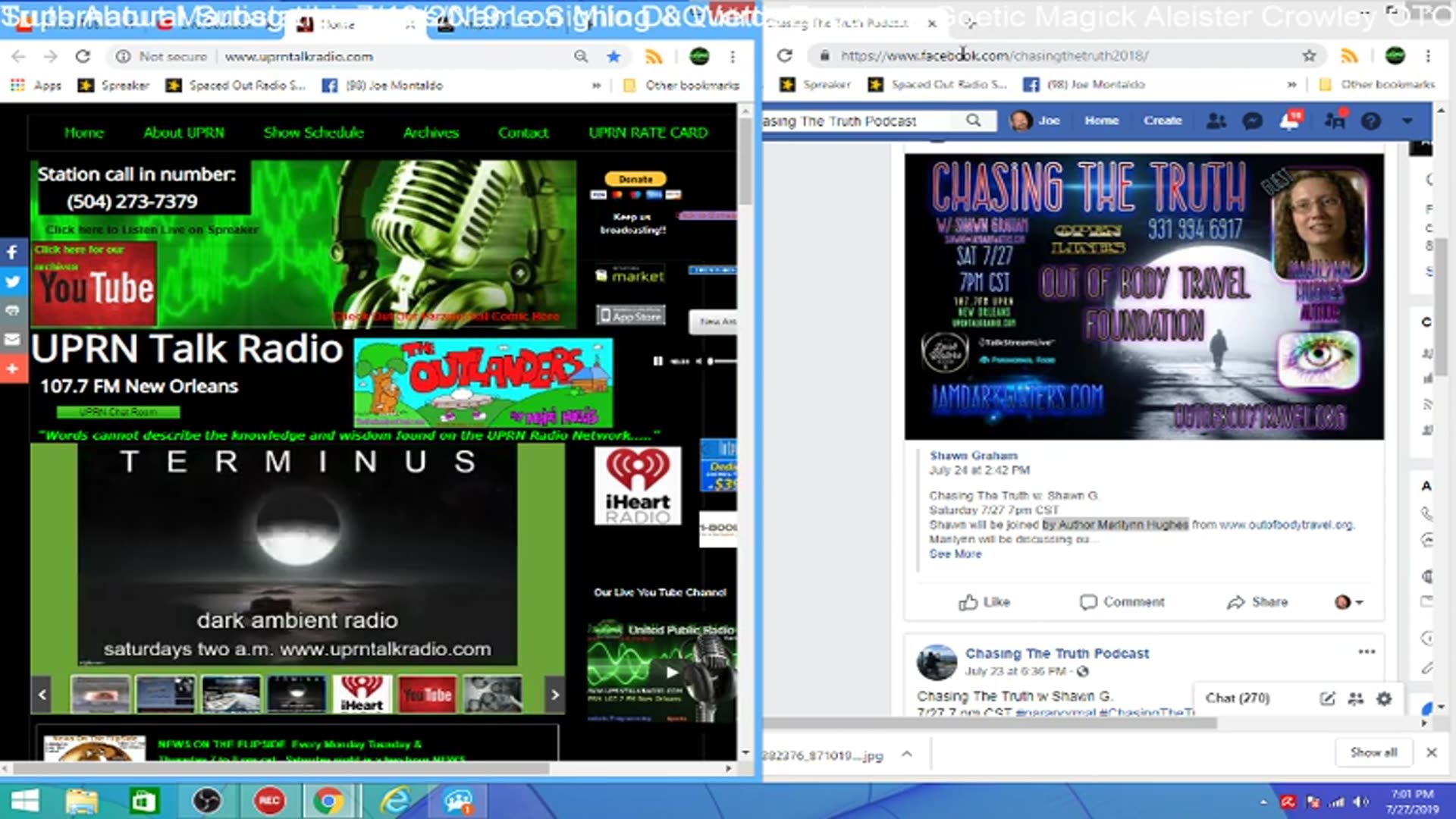The width and height of the screenshot is (1456, 819).
Task: Click the system tray volume icon
Action: 1360,802
